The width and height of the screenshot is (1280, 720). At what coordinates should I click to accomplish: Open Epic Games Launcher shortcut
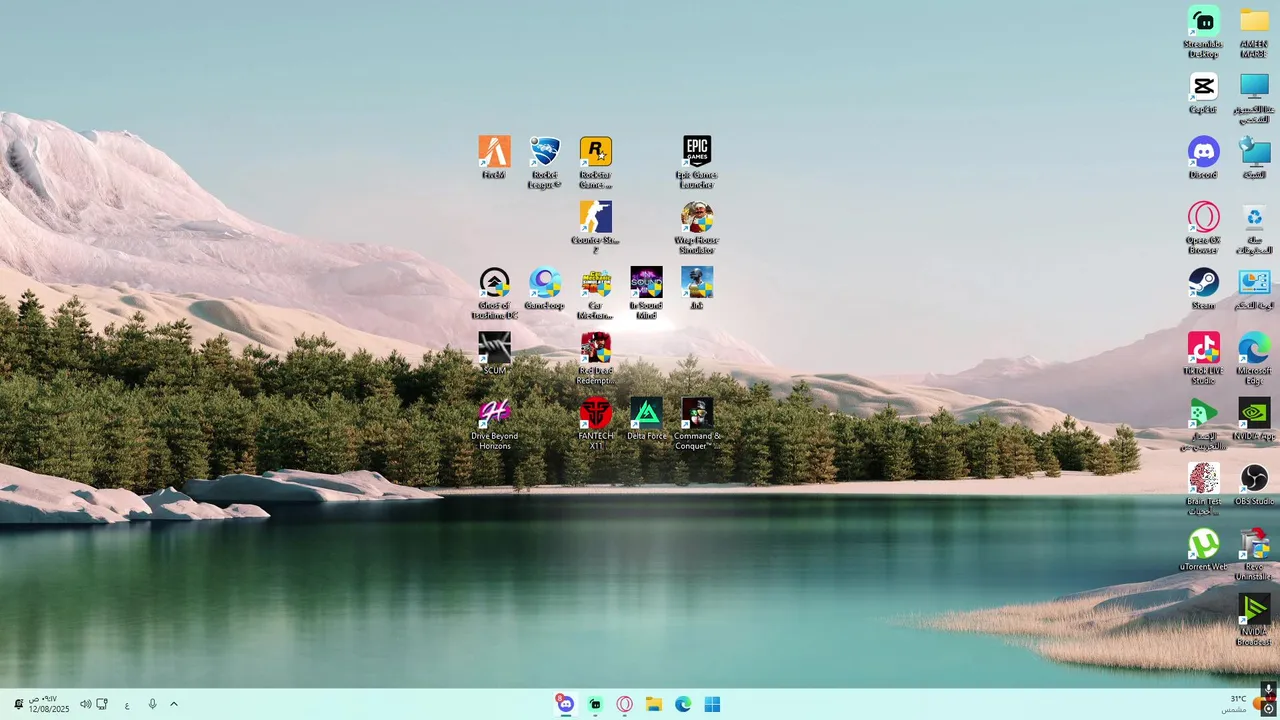point(697,162)
